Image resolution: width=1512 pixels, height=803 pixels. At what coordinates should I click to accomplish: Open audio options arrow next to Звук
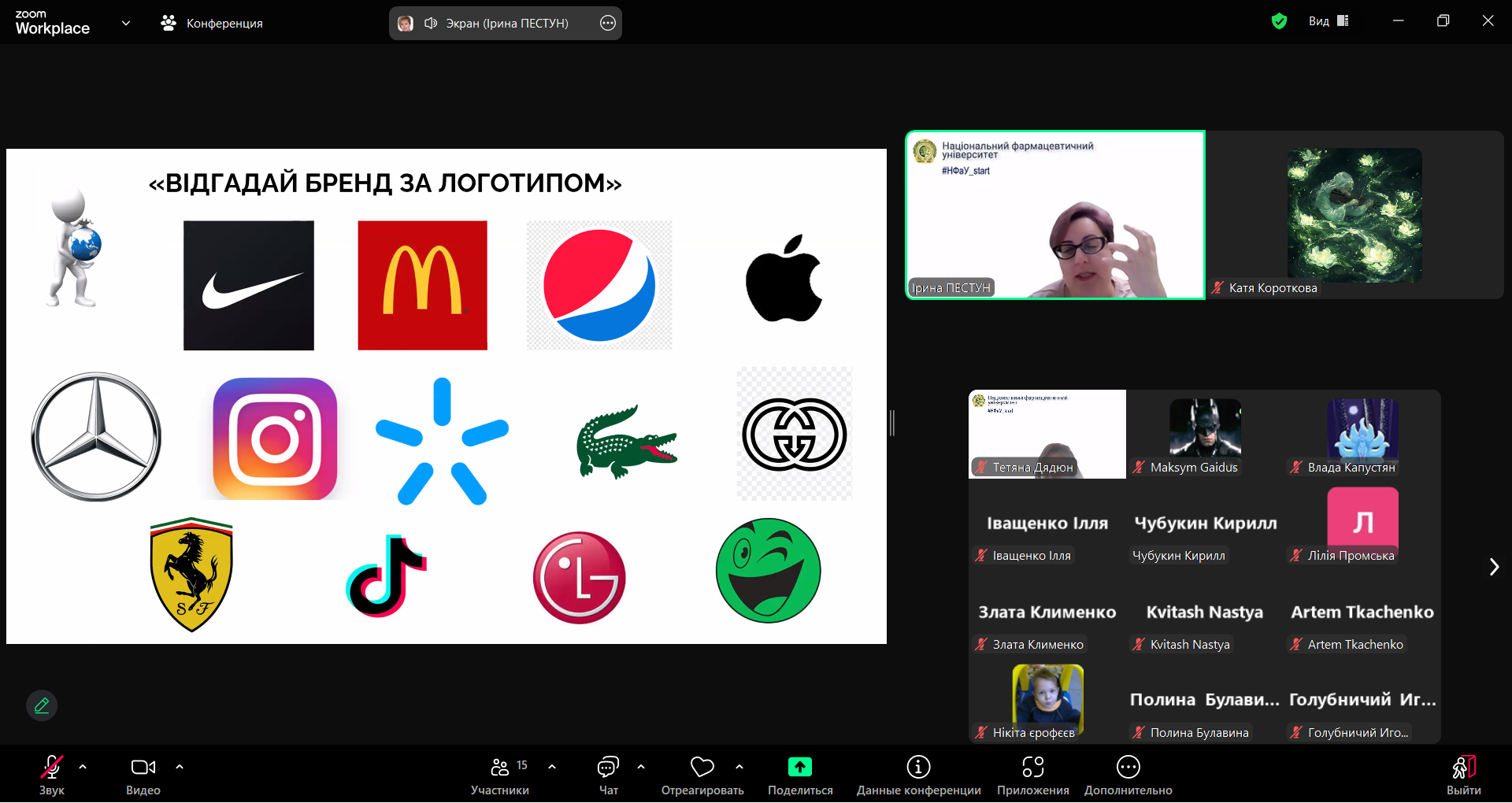83,766
